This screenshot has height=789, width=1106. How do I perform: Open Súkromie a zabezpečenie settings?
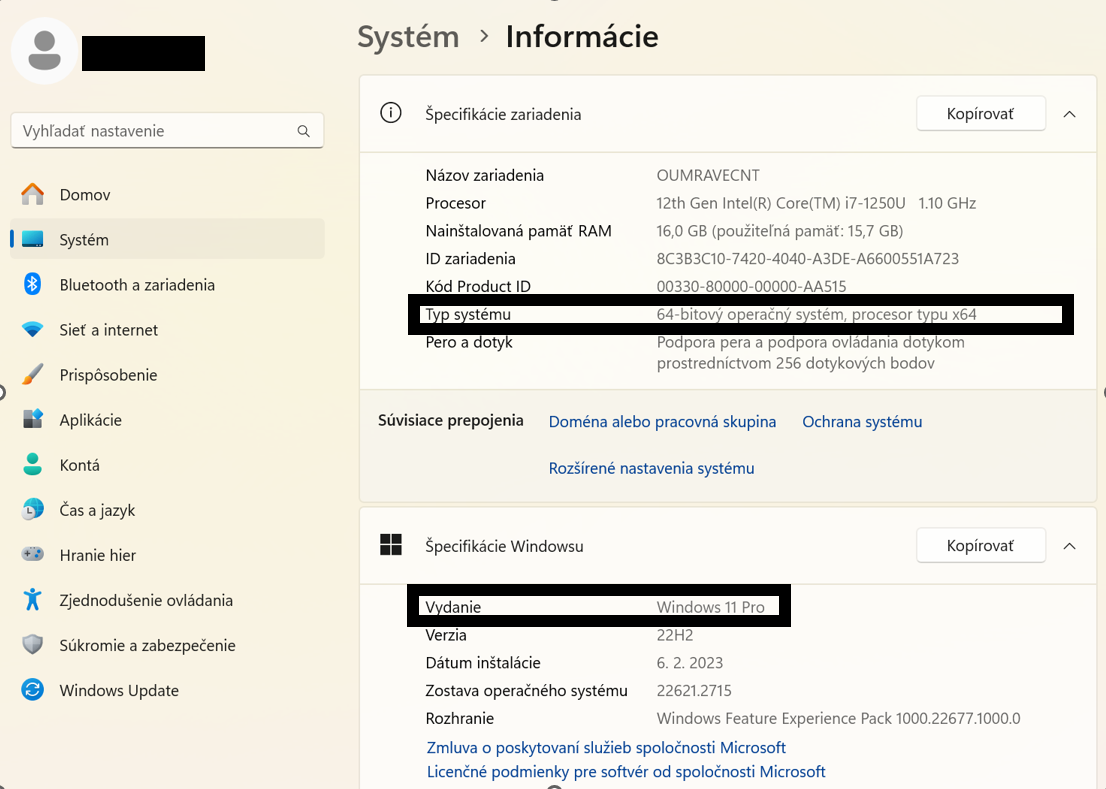point(167,646)
